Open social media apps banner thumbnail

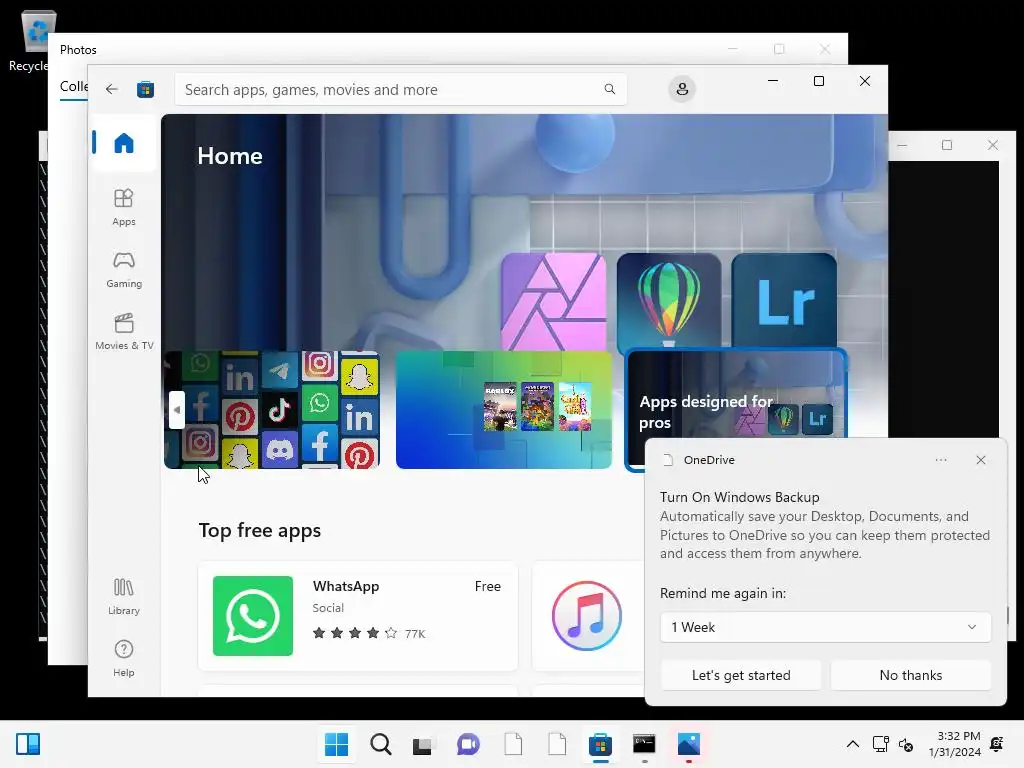click(272, 410)
